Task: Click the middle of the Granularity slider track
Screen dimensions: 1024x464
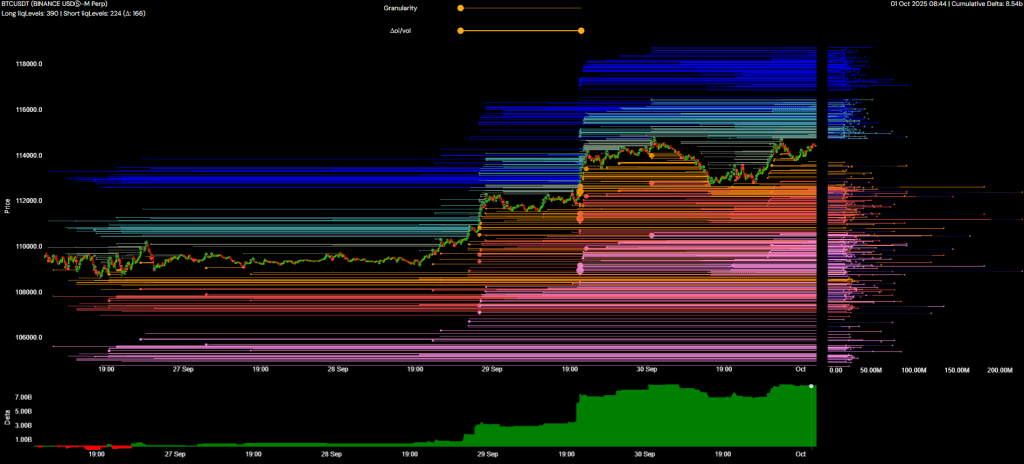Action: point(520,8)
